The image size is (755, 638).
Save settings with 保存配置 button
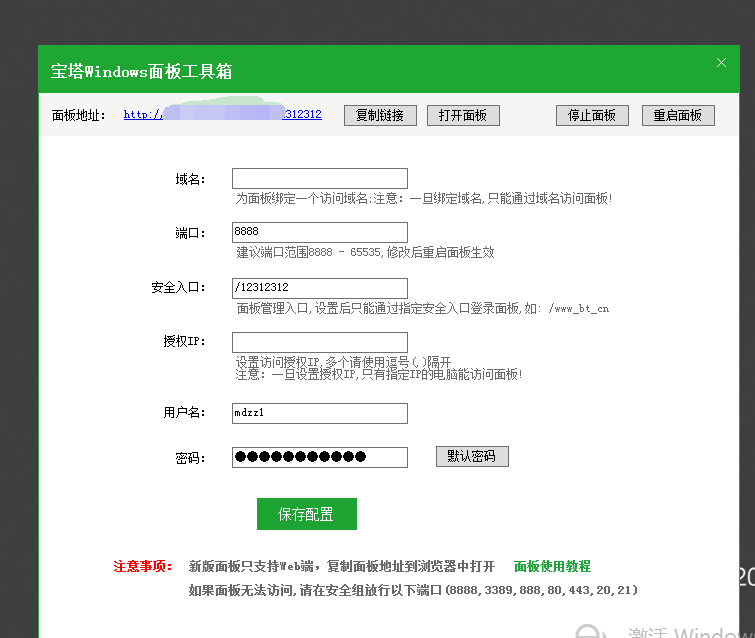307,514
